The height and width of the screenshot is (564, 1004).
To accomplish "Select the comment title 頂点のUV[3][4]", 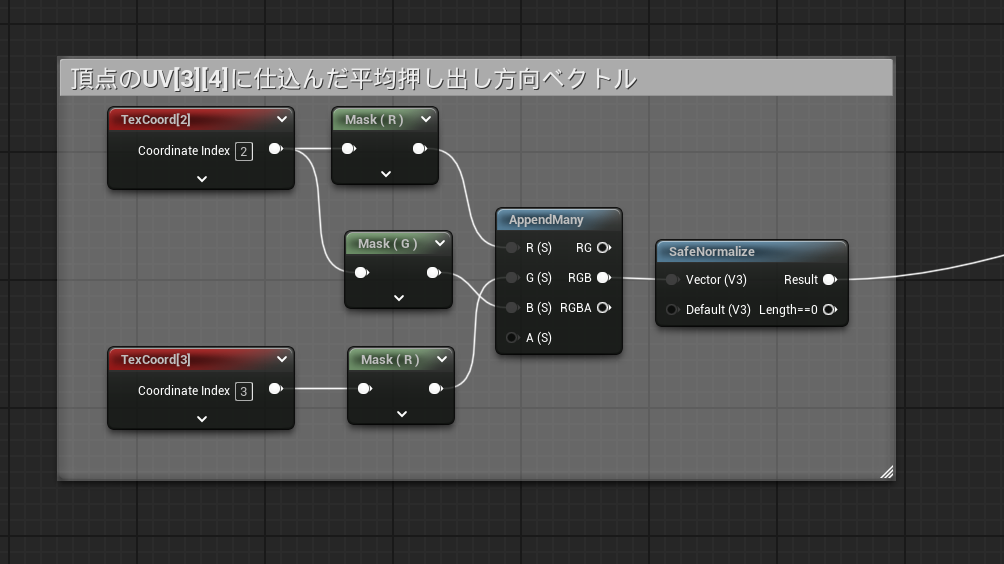I will 354,79.
